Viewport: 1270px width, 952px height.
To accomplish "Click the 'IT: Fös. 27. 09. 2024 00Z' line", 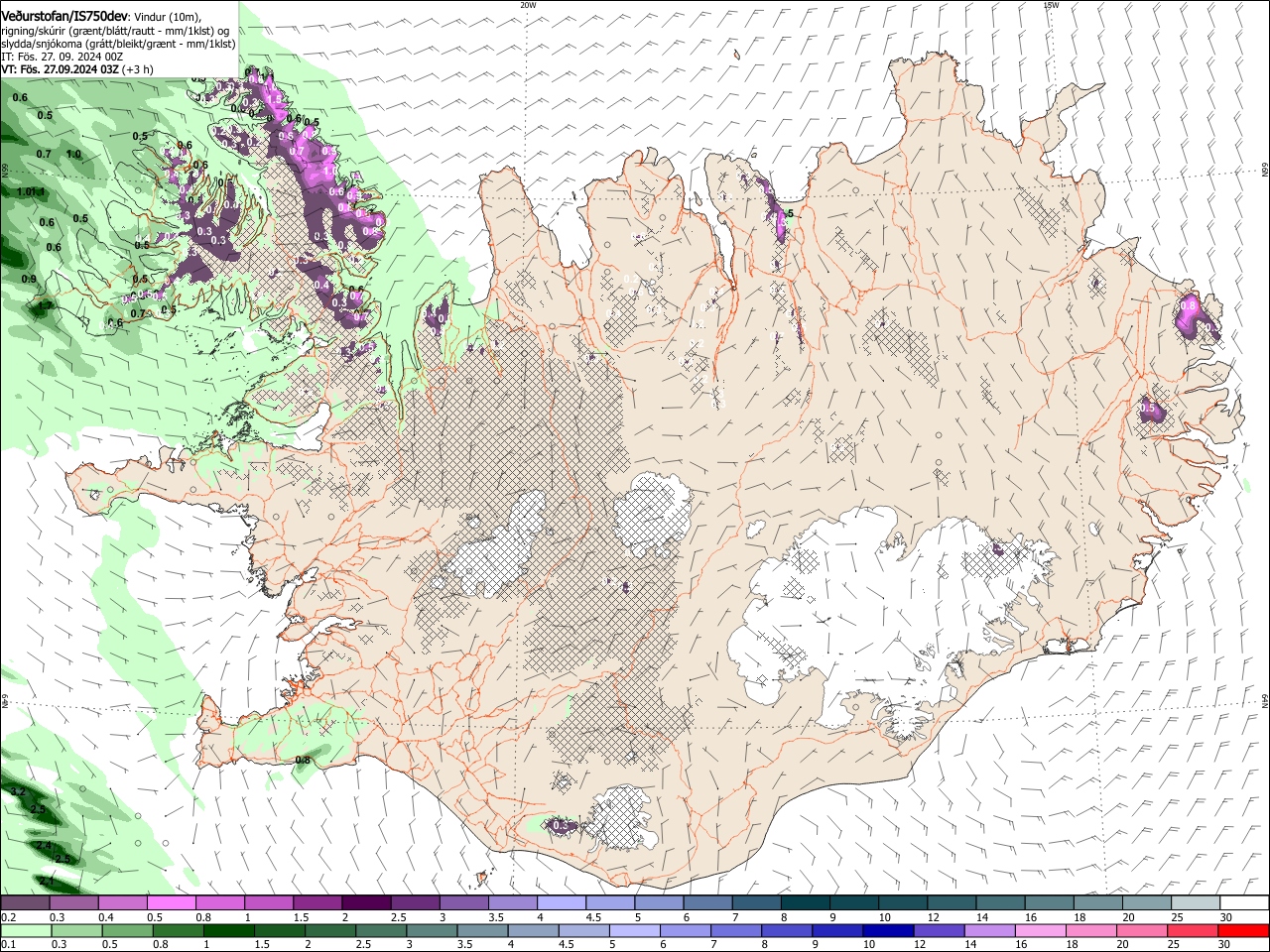I will (63, 57).
